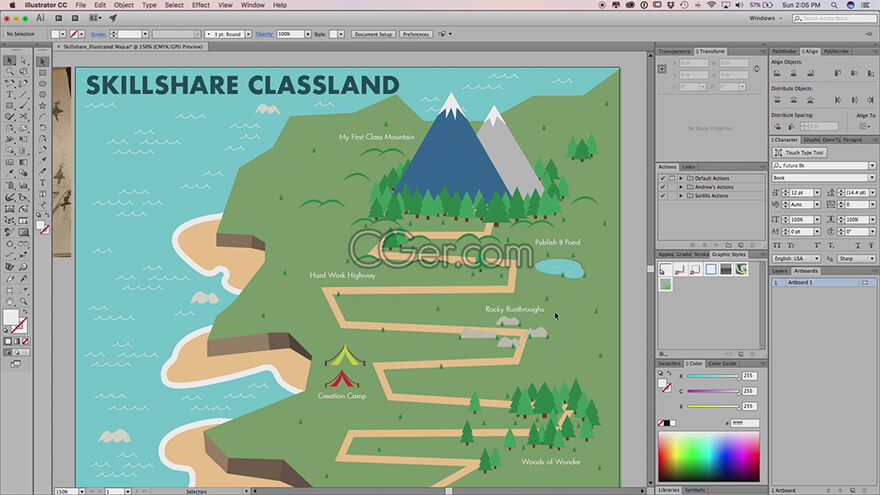This screenshot has height=495, width=880.
Task: Open the font style dropdown Book
Action: 872,177
